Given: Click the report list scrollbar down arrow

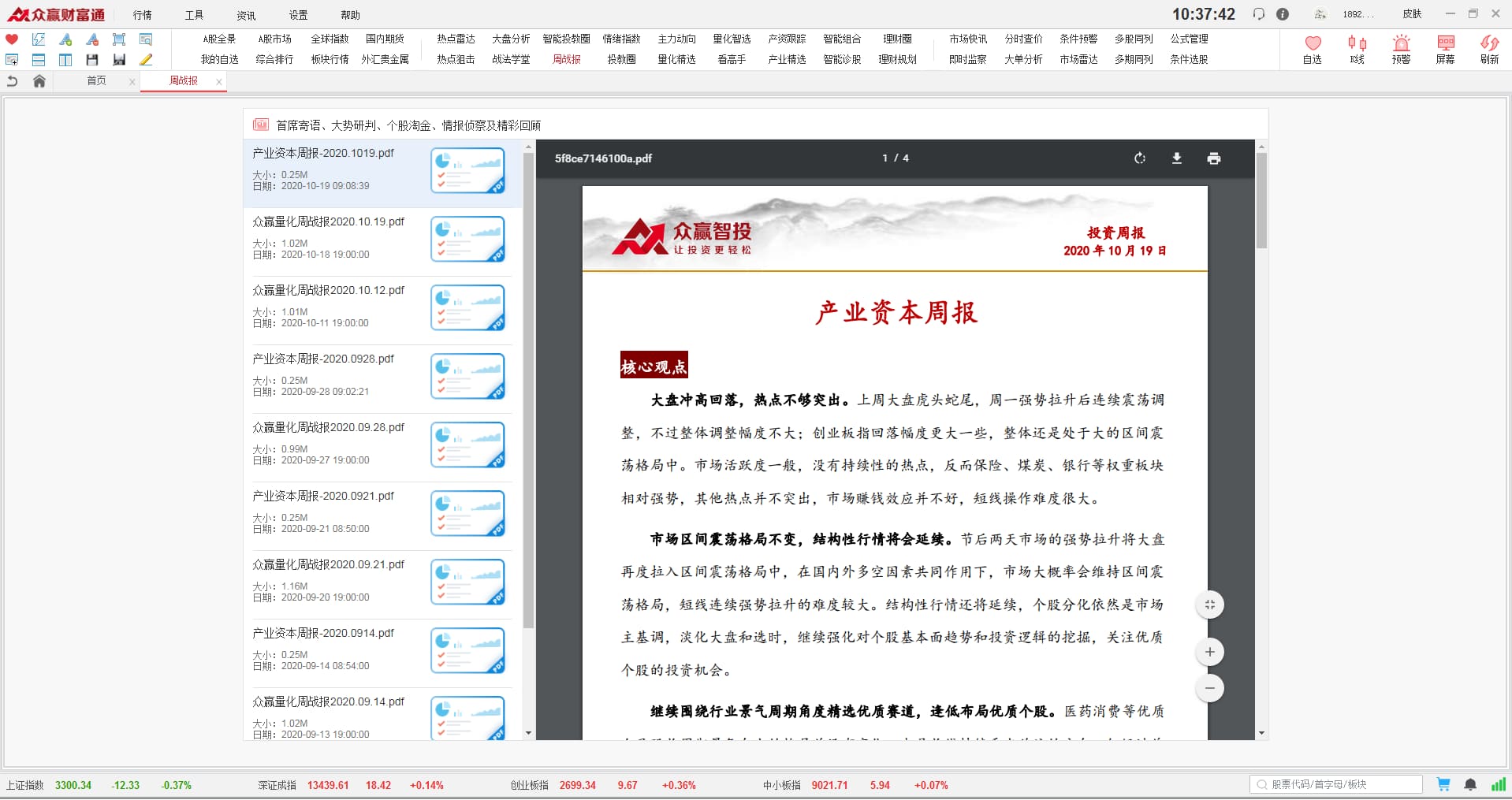Looking at the screenshot, I should [528, 734].
